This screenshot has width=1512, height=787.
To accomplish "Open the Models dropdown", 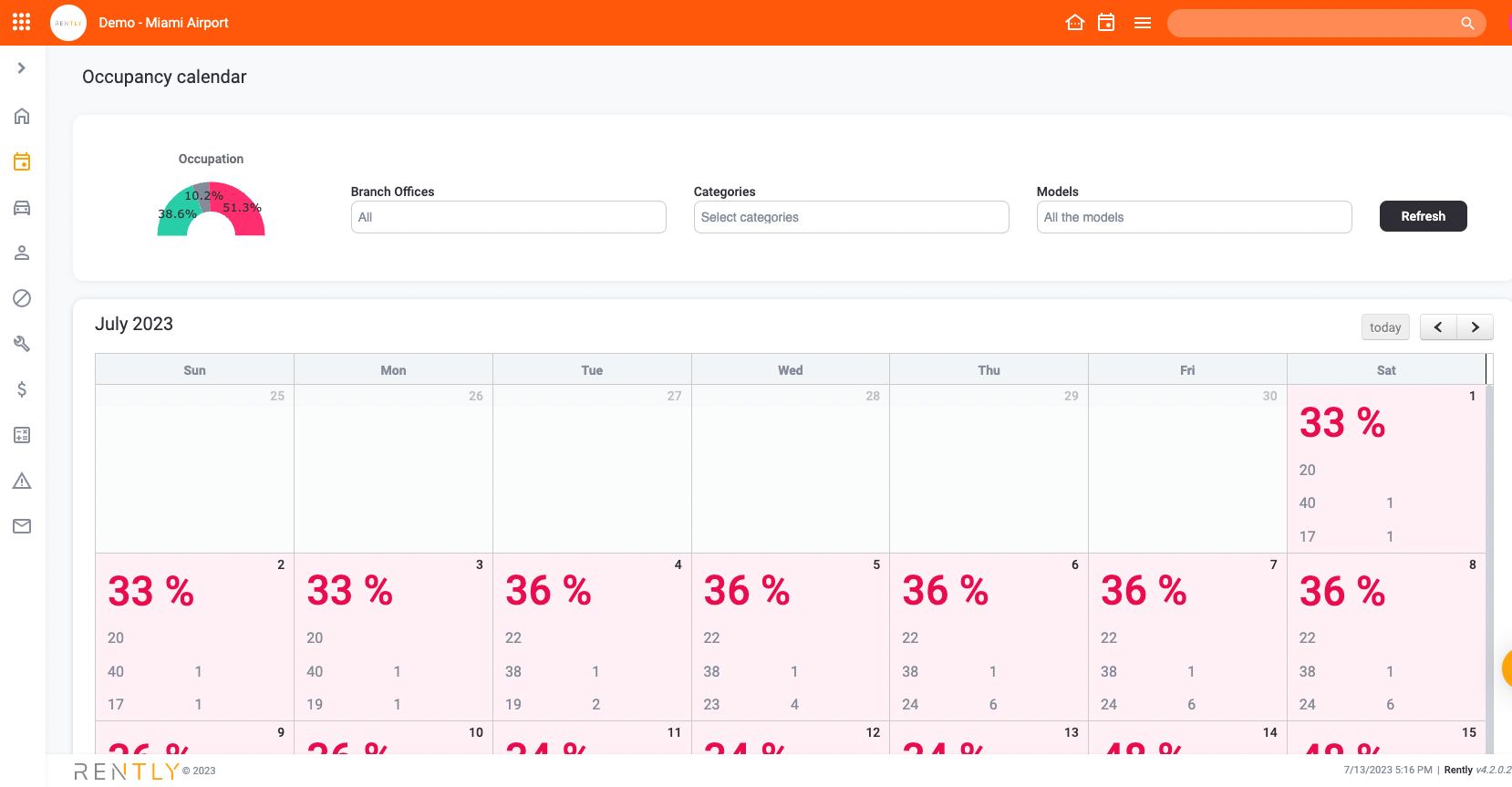I will (x=1195, y=217).
